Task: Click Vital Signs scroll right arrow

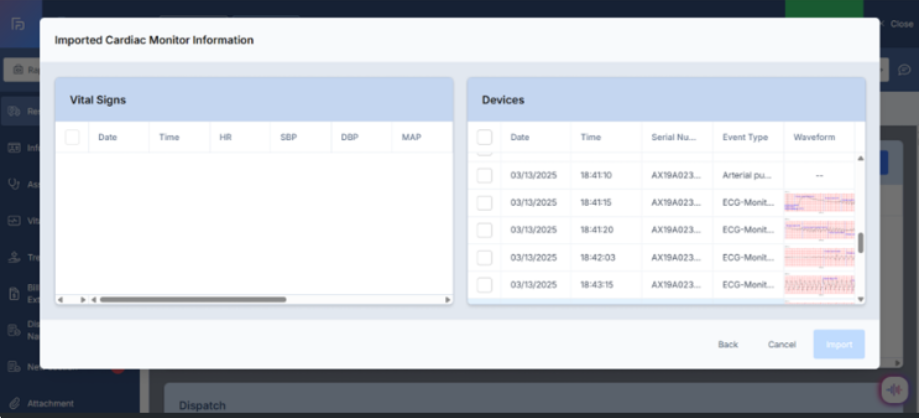Action: pos(448,300)
